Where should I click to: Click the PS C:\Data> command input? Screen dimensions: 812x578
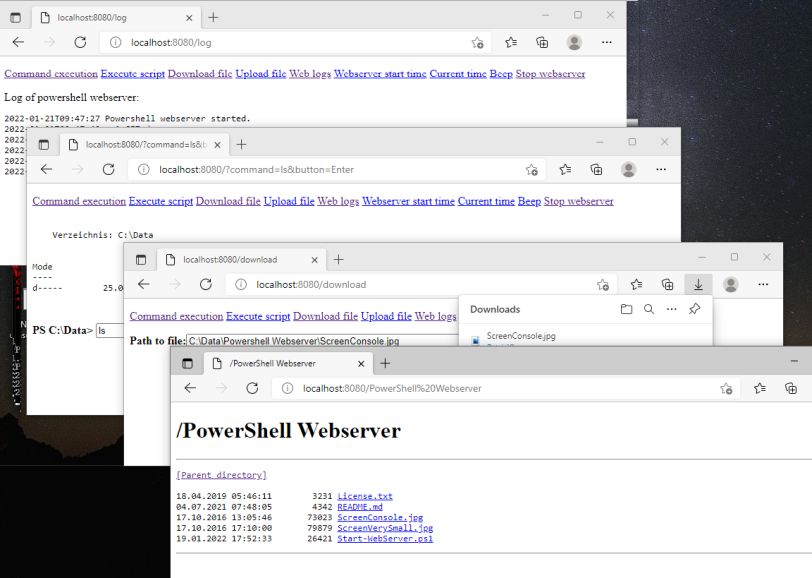click(110, 330)
